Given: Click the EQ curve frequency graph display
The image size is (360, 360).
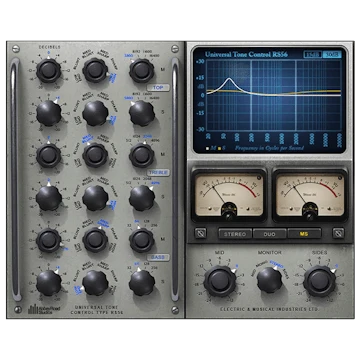Looking at the screenshot, I should pyautogui.click(x=274, y=95).
